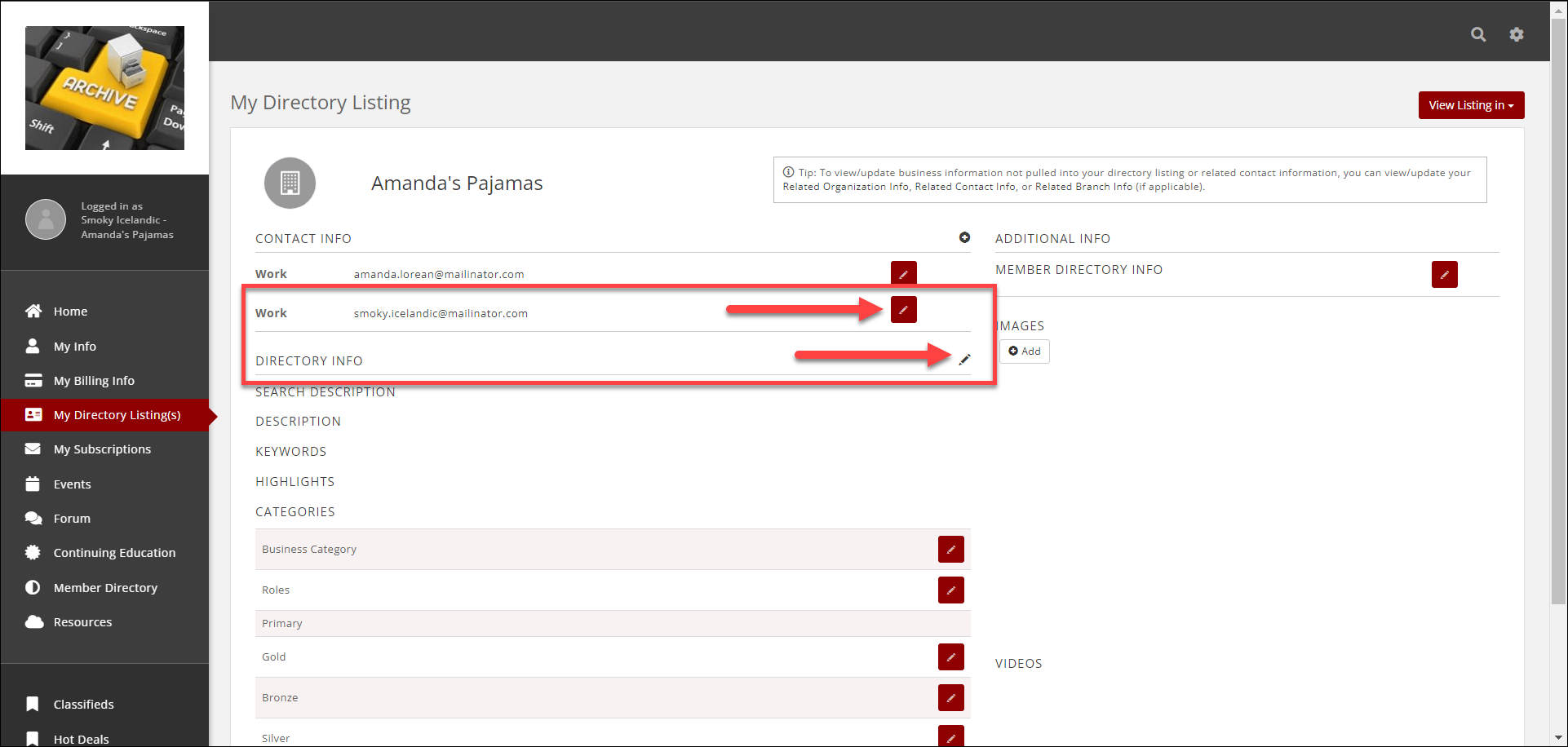Open My Billing Info in sidebar
1568x747 pixels.
point(94,381)
